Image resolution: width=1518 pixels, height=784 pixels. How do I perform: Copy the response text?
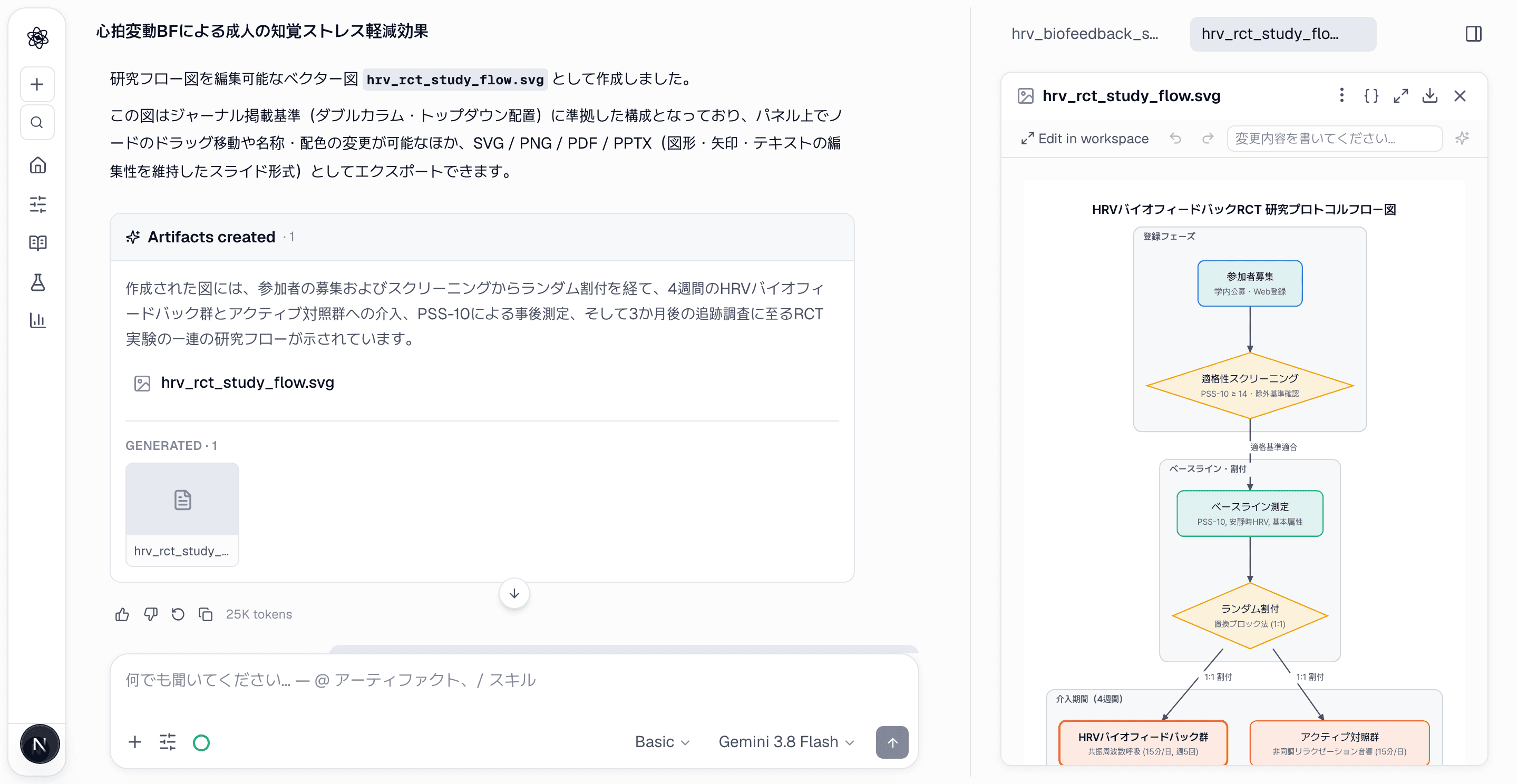[x=206, y=614]
